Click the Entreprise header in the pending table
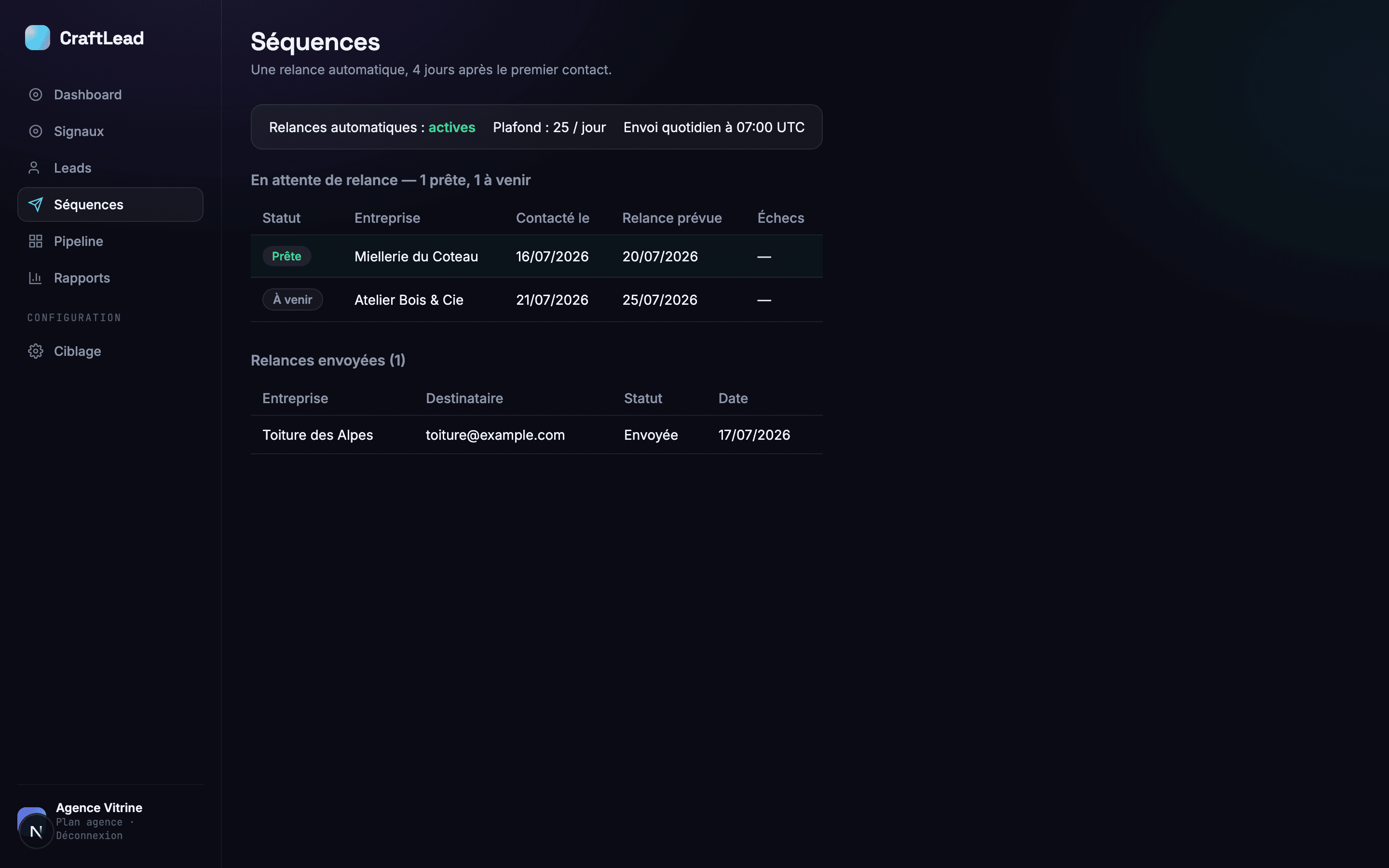Screen dimensions: 1389x868 387,218
